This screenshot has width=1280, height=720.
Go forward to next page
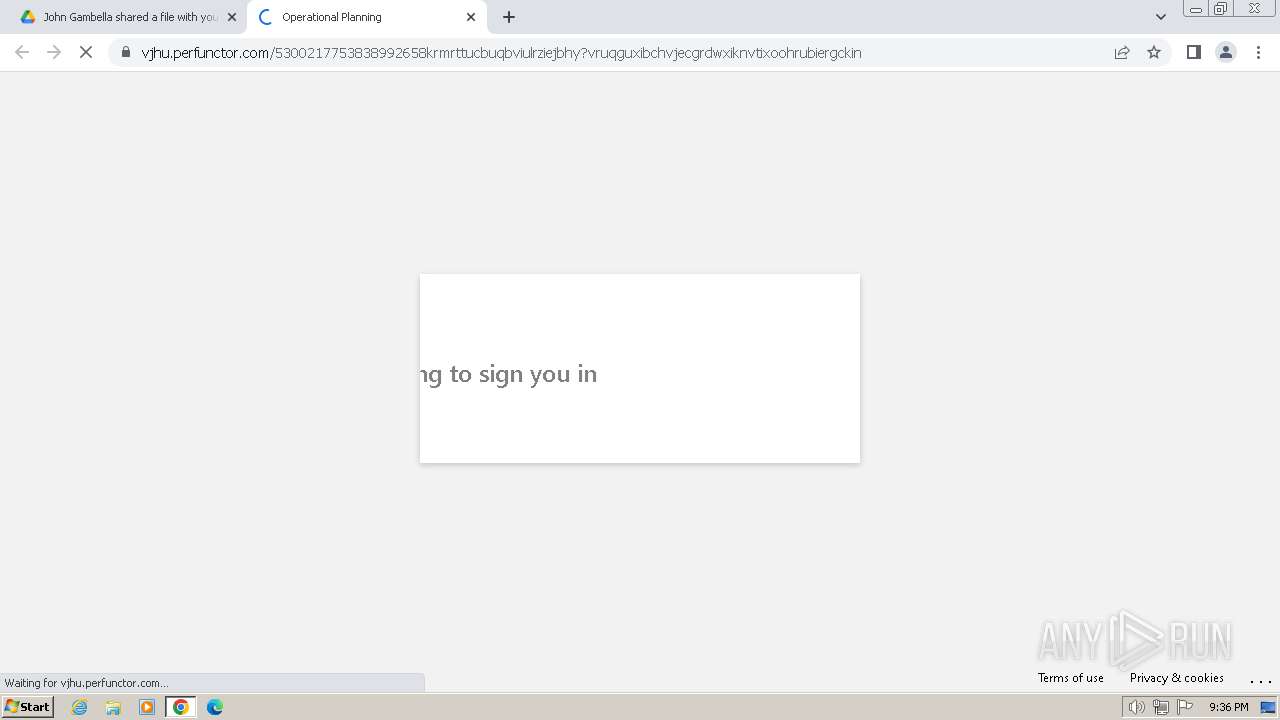click(x=54, y=52)
